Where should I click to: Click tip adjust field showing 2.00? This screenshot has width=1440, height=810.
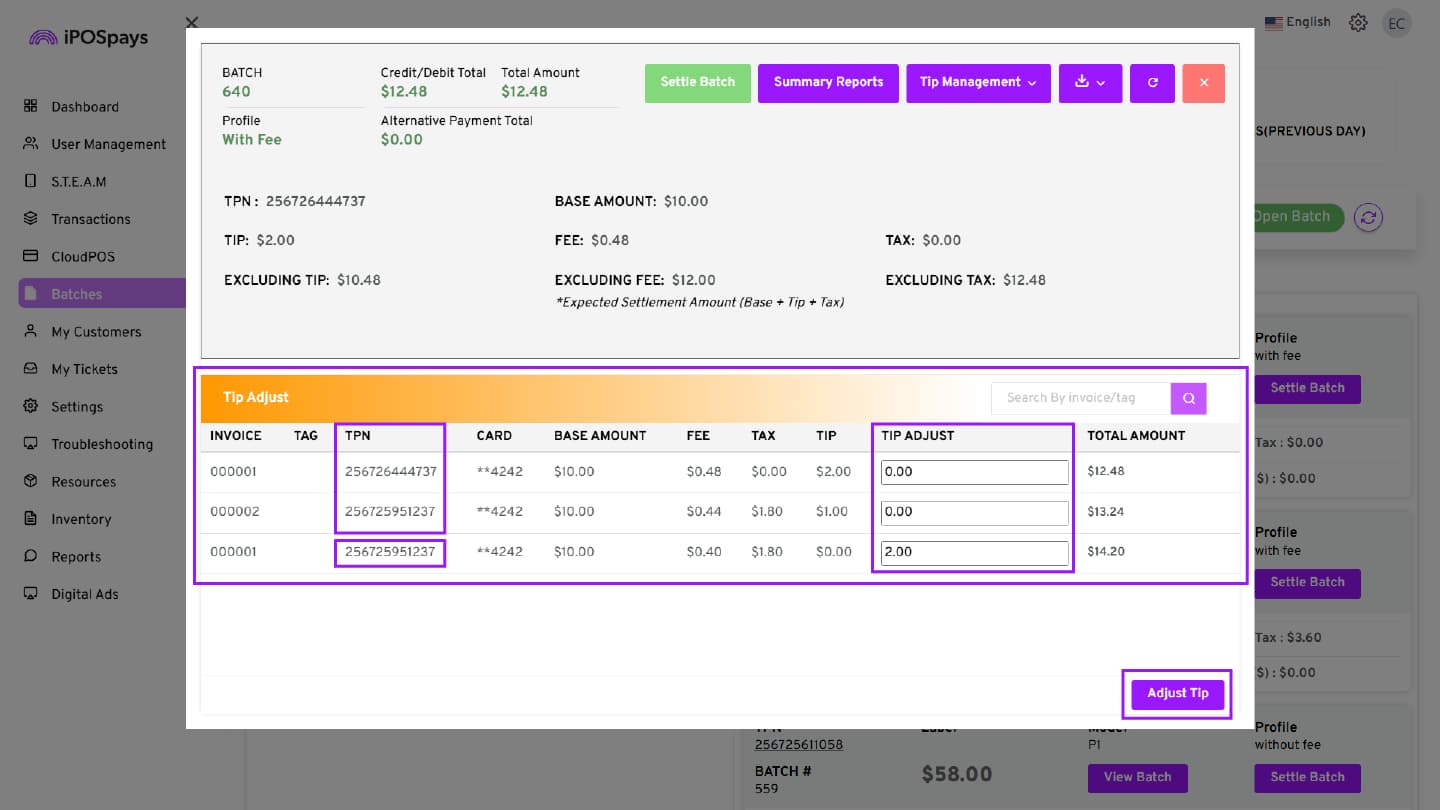[x=974, y=552]
